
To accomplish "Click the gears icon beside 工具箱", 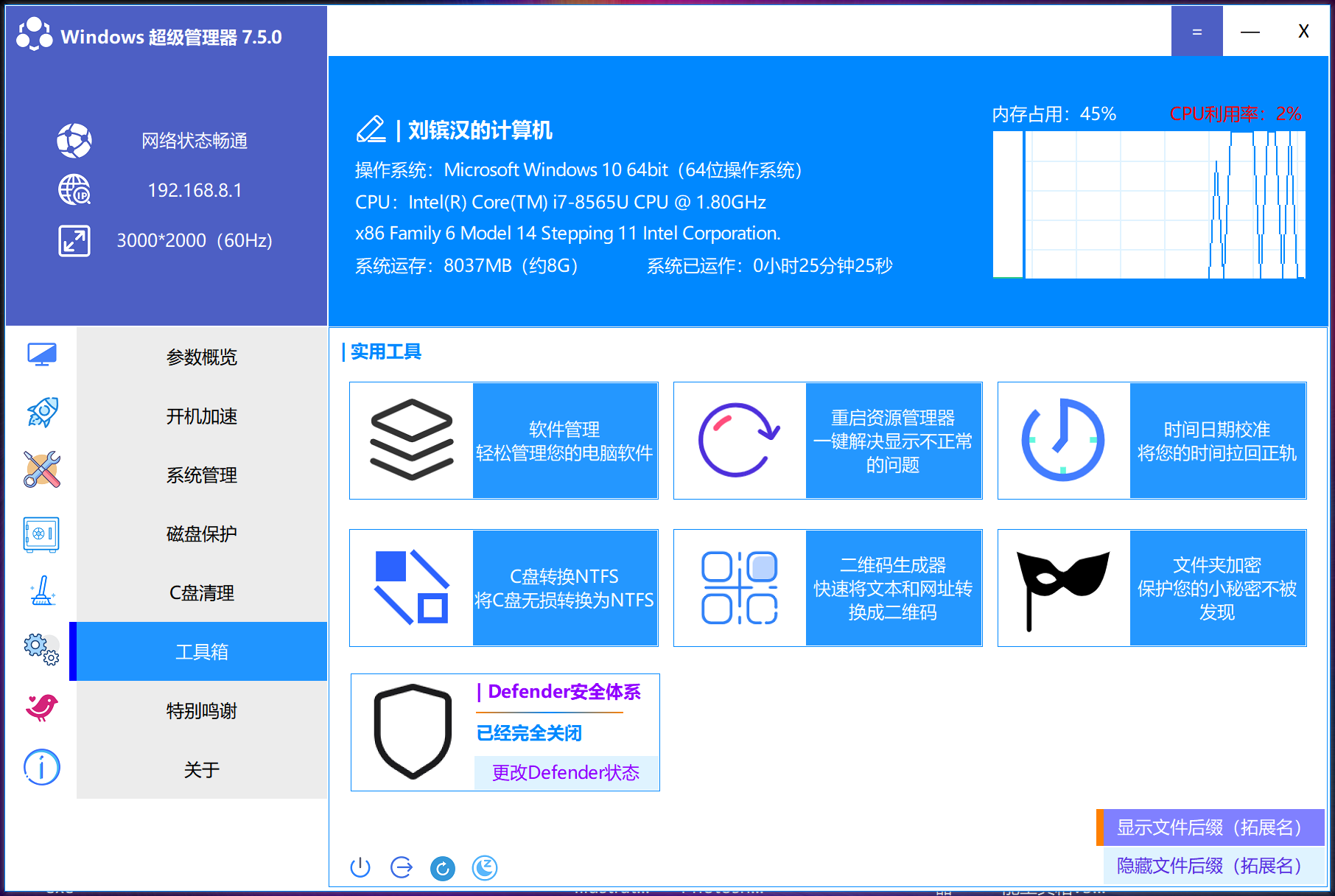I will point(41,649).
